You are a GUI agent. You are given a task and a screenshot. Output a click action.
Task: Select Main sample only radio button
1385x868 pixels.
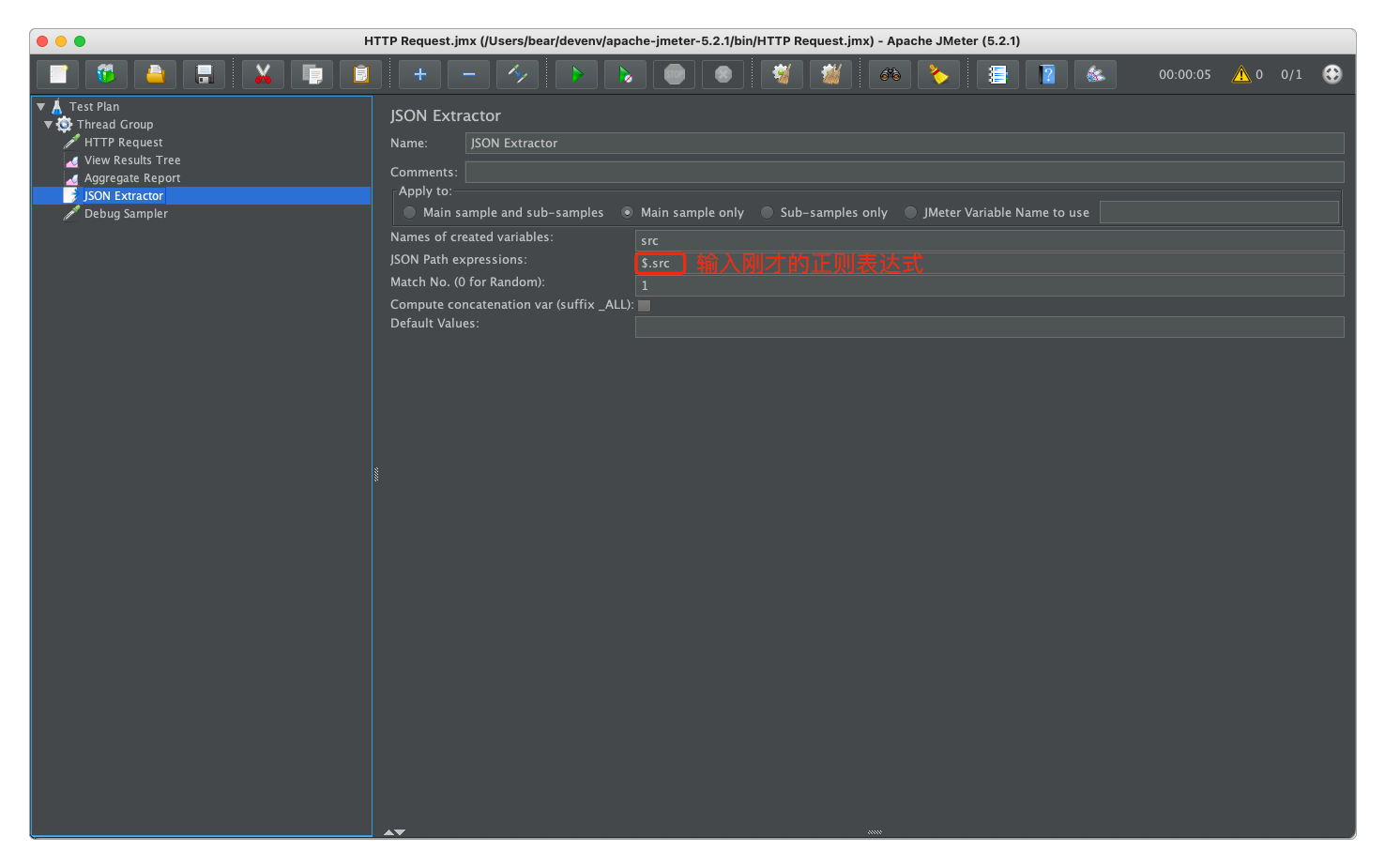pyautogui.click(x=627, y=213)
